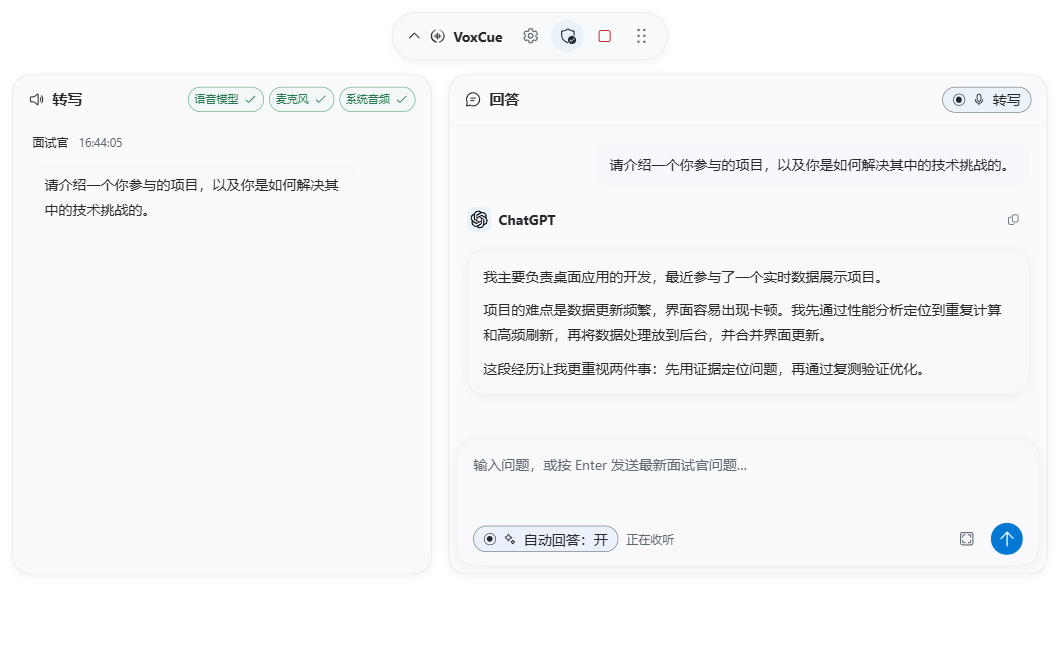Click the 回答 panel heading
This screenshot has height=664, width=1060.
[x=504, y=99]
